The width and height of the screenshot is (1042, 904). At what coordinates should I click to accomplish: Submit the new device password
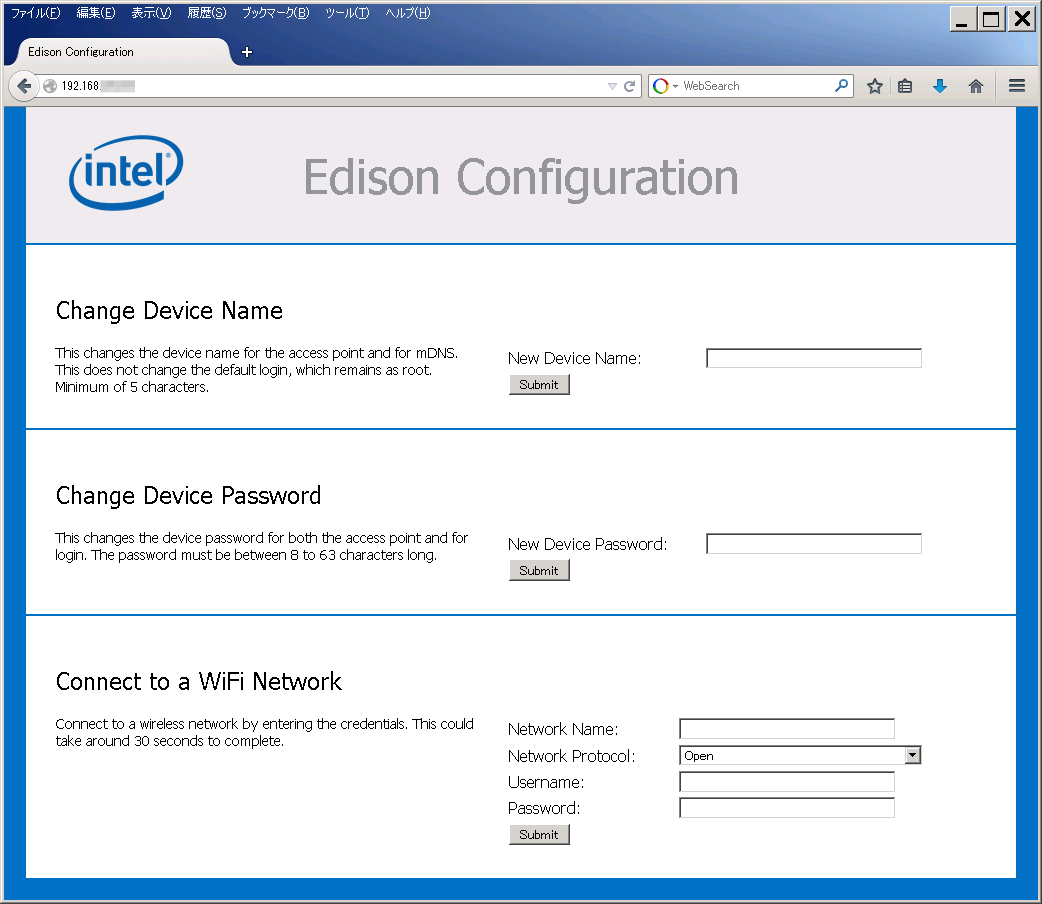point(539,570)
